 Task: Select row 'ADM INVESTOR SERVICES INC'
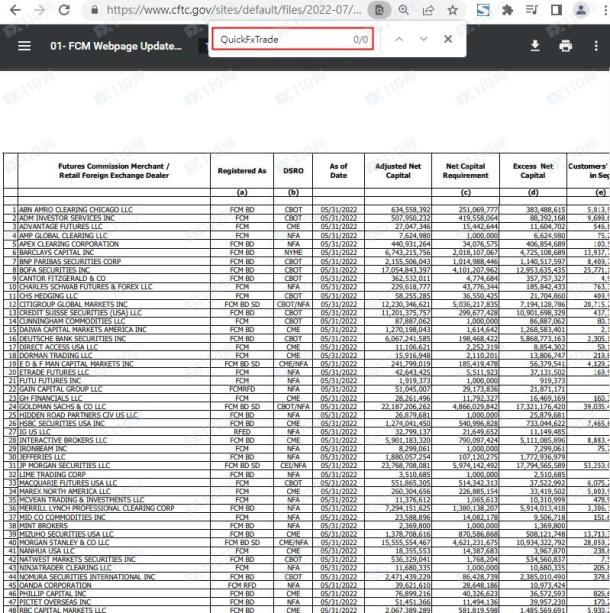pos(307,218)
